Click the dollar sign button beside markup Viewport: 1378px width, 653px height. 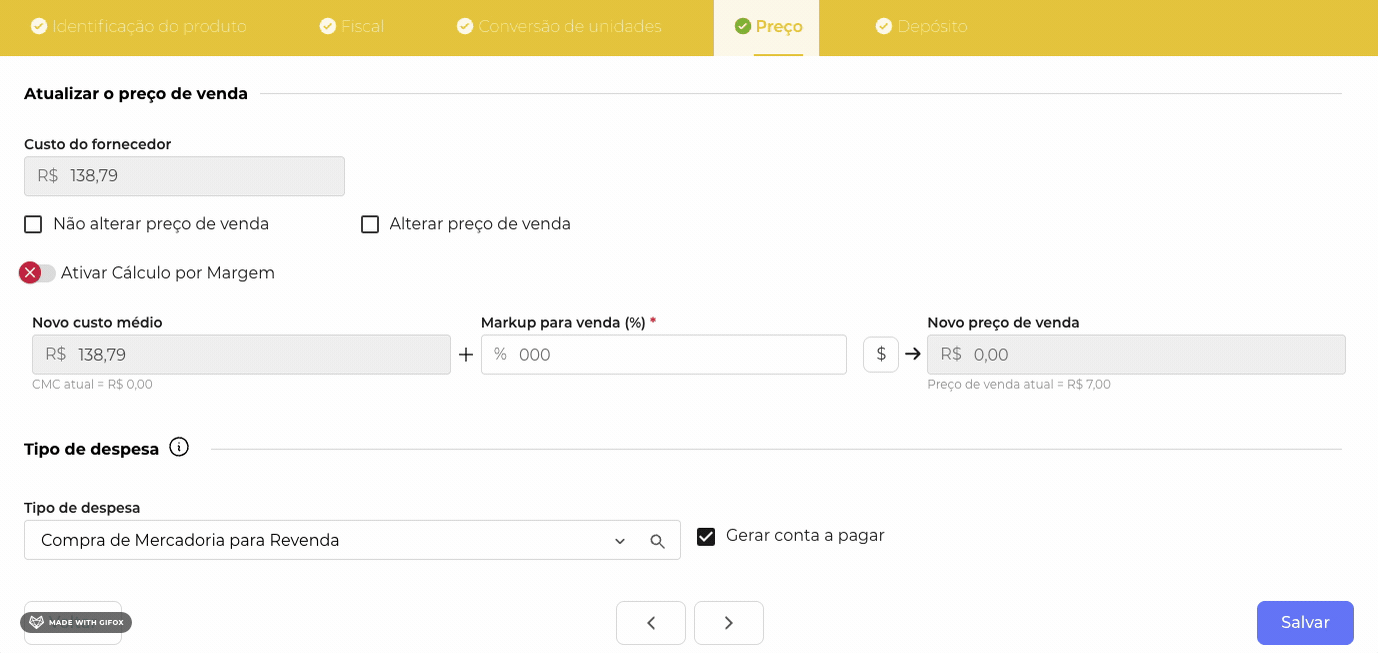(x=881, y=354)
